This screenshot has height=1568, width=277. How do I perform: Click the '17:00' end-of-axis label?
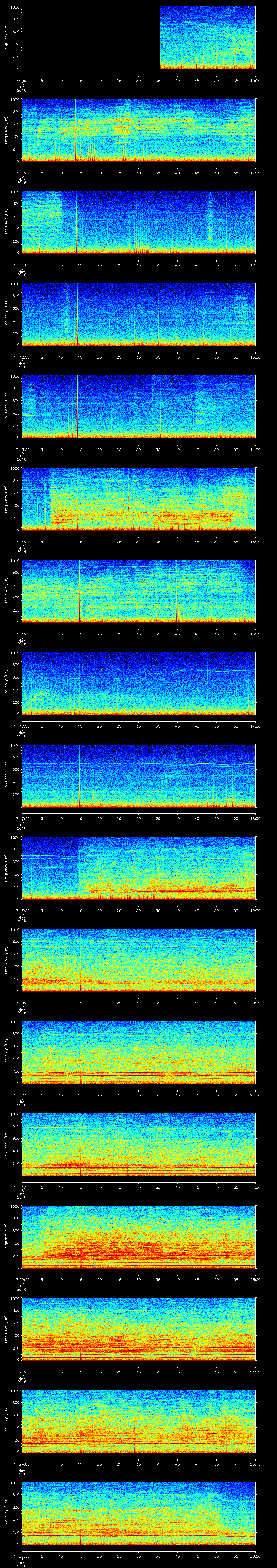255,726
